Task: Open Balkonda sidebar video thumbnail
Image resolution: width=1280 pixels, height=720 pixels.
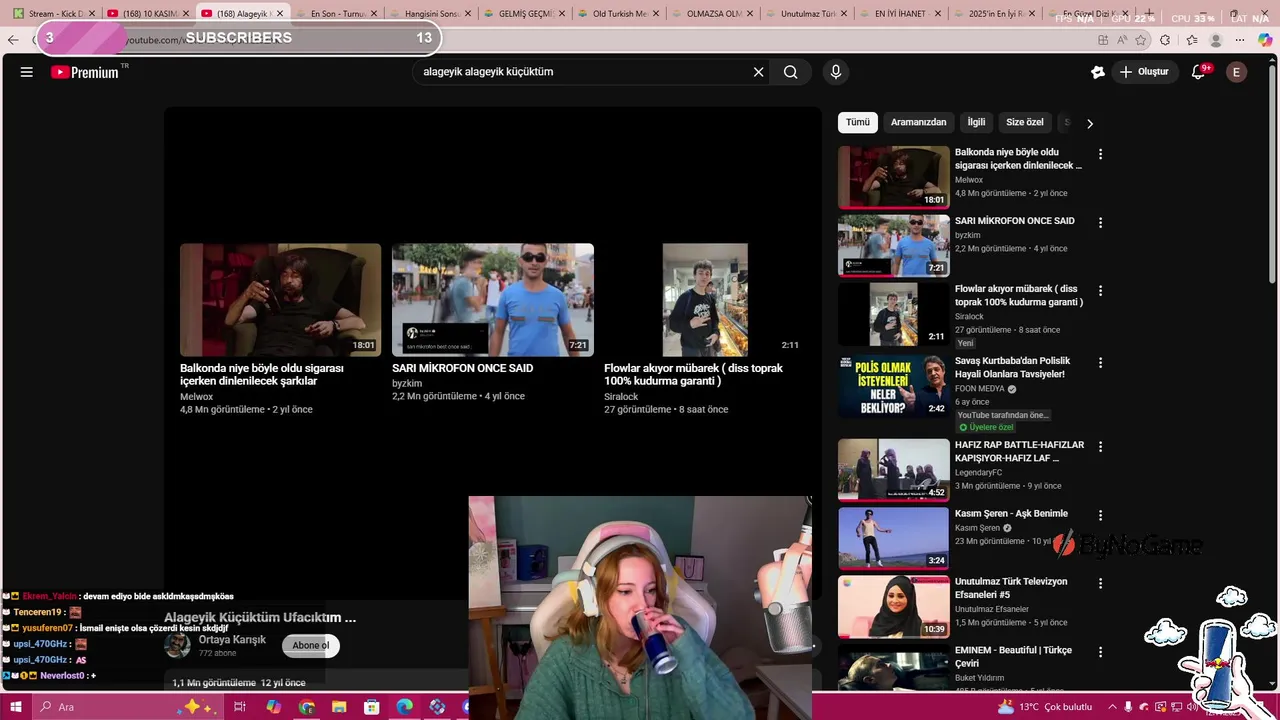Action: (894, 177)
